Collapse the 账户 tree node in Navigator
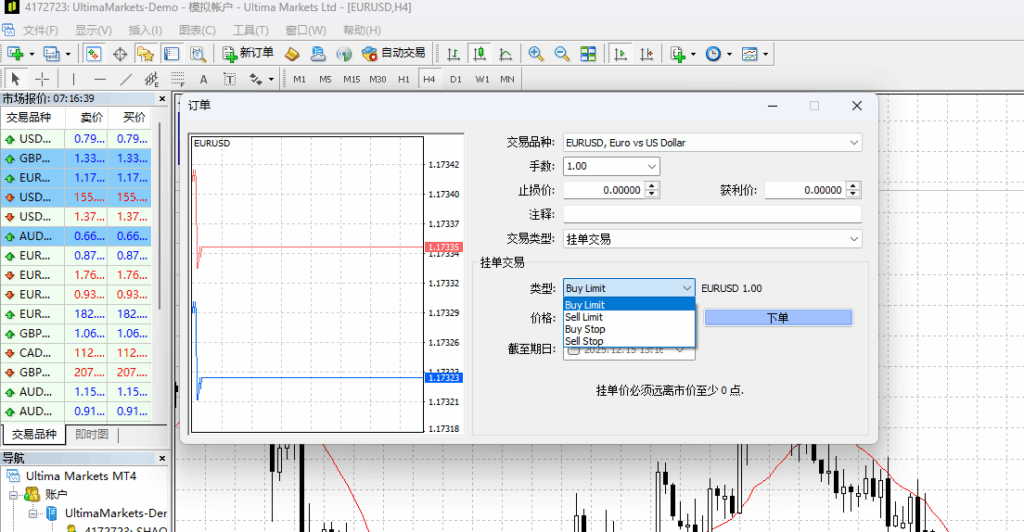Viewport: 1024px width, 532px height. pyautogui.click(x=14, y=495)
